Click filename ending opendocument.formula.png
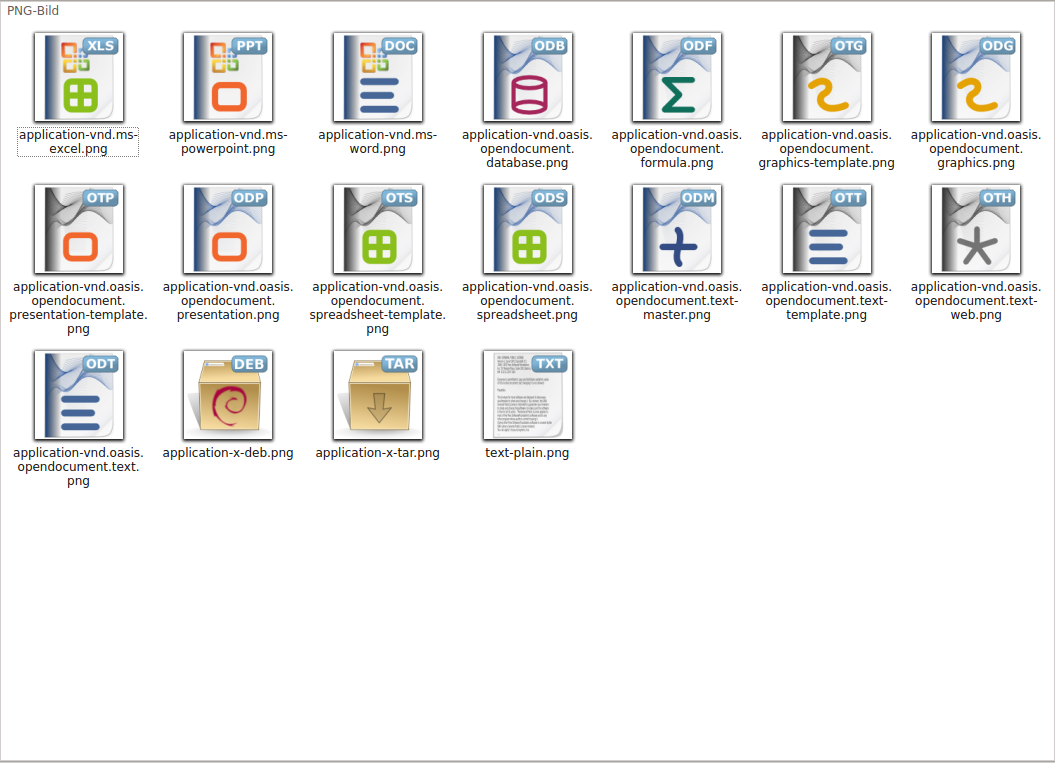 [677, 149]
